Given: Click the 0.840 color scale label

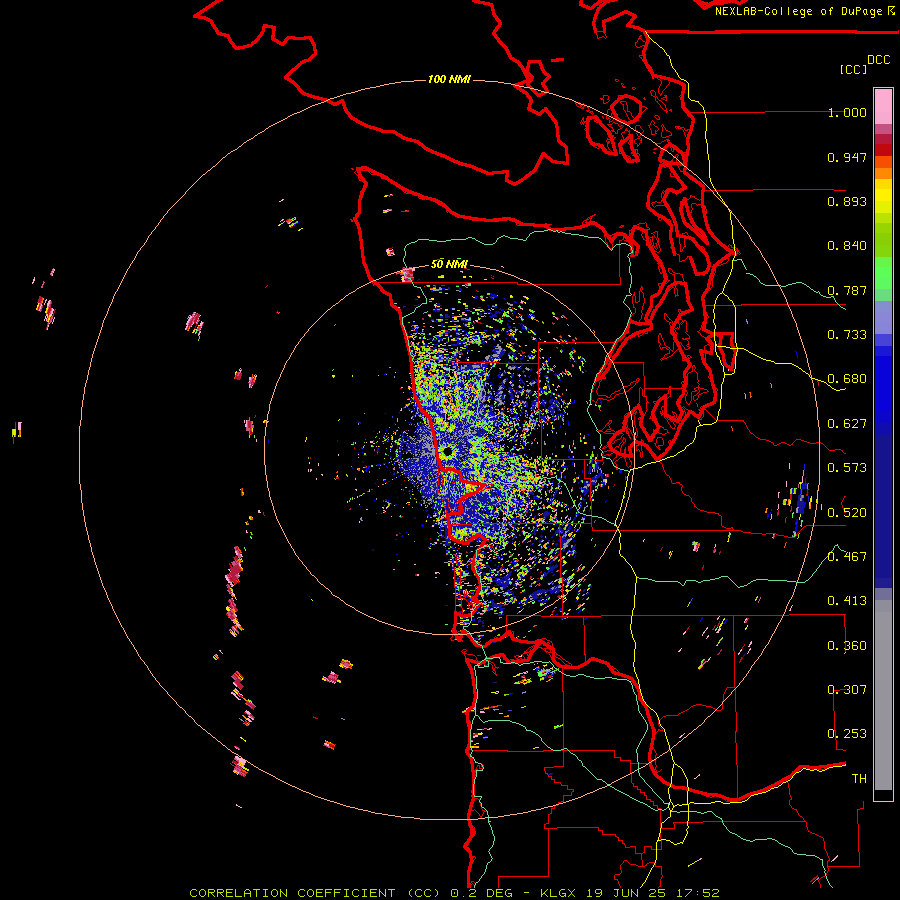Looking at the screenshot, I should [847, 246].
